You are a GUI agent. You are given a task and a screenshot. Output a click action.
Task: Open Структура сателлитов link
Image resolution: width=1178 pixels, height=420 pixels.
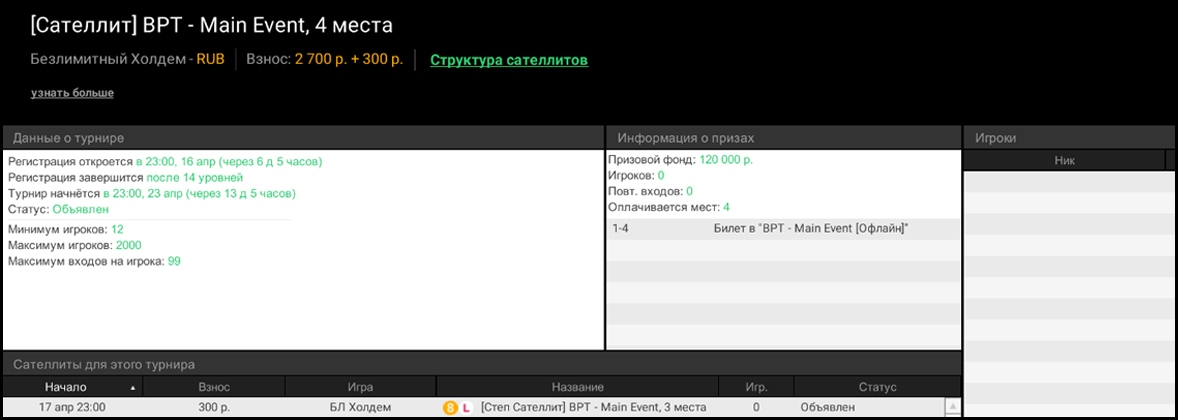tap(509, 60)
